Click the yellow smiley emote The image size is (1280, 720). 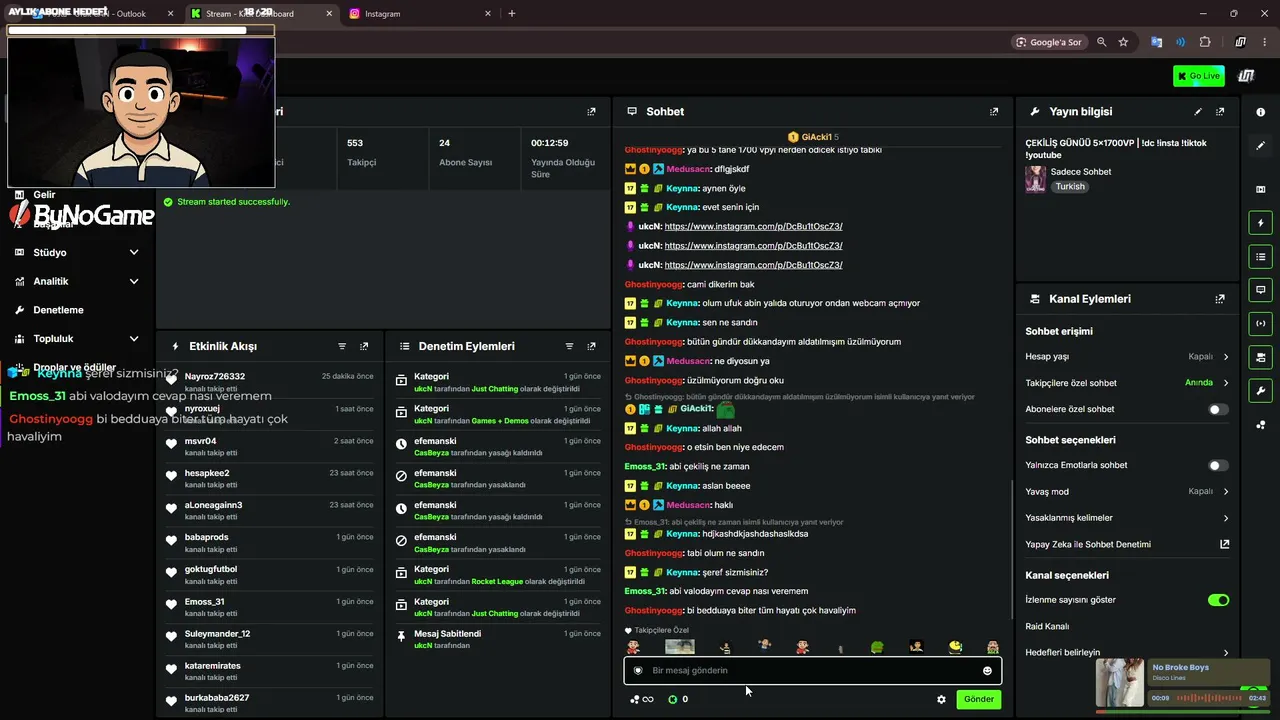tap(955, 647)
